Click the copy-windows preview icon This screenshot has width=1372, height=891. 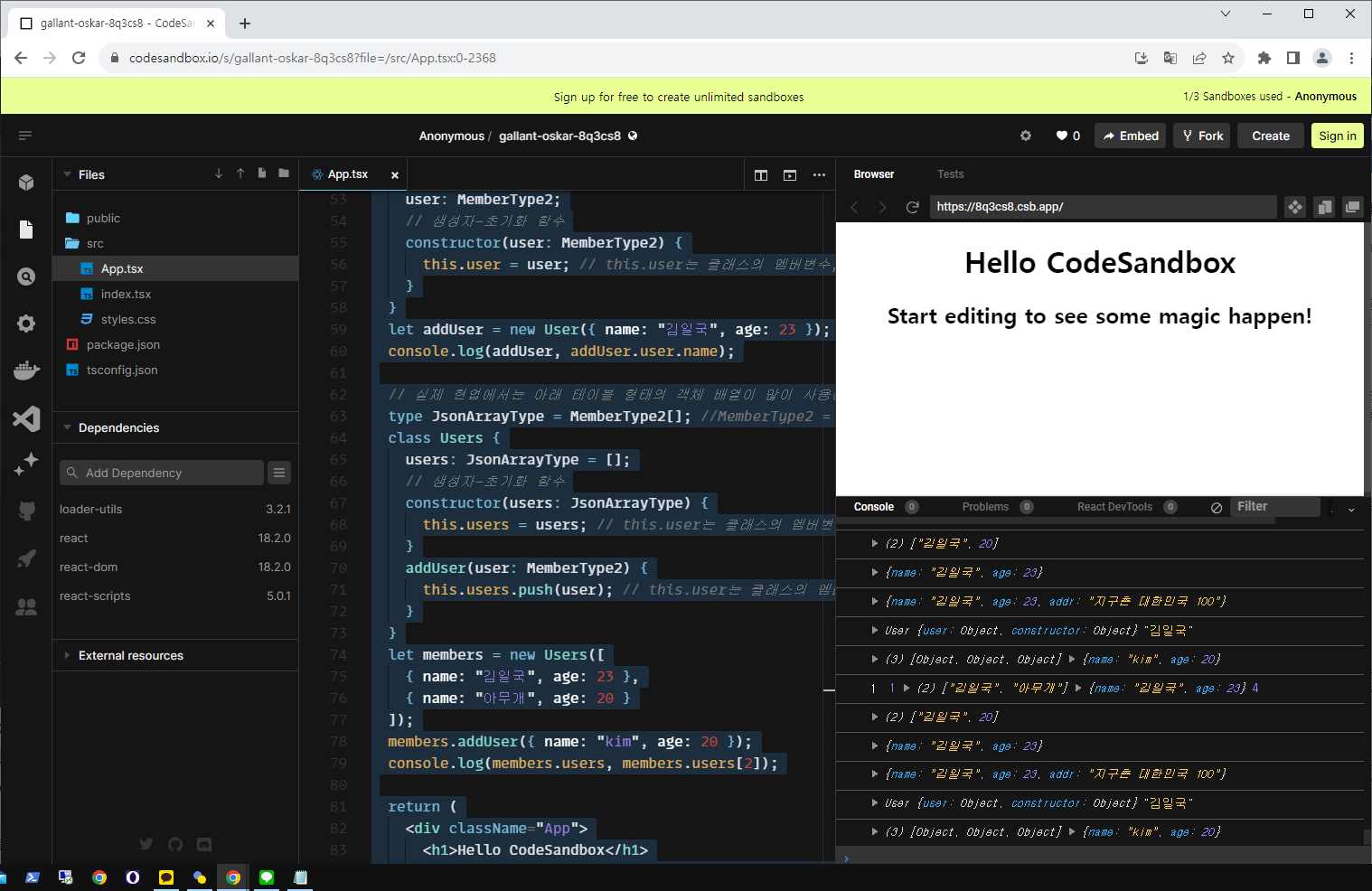1324,207
